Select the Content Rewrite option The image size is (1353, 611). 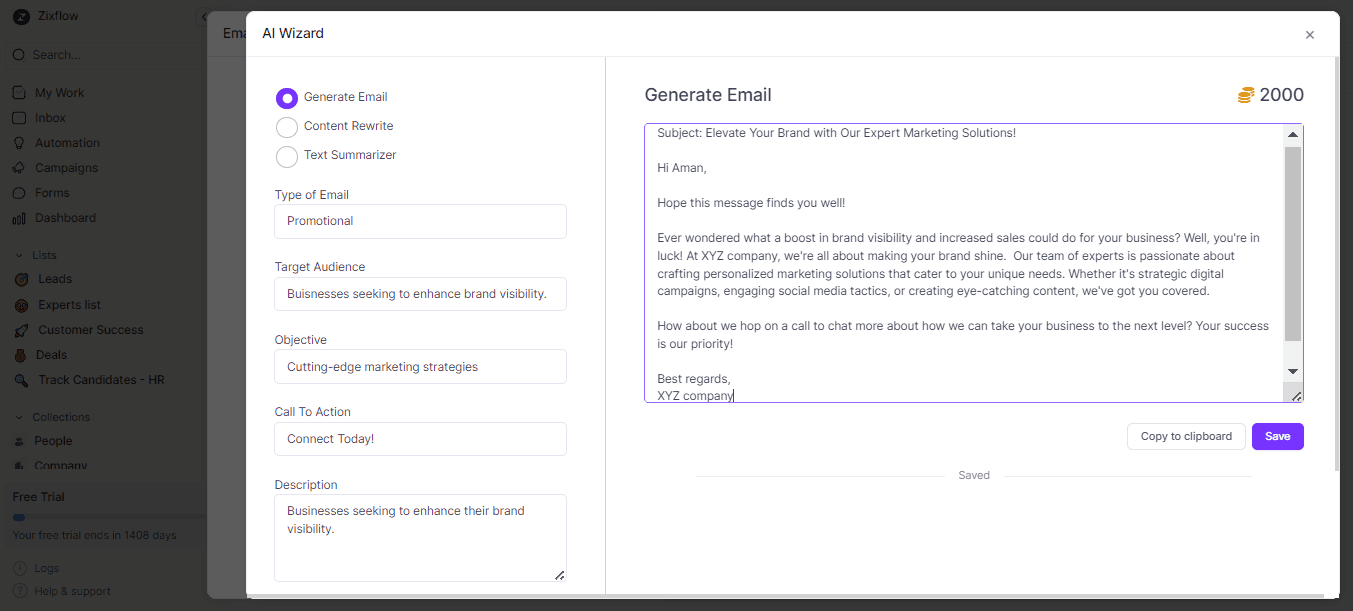pos(287,126)
